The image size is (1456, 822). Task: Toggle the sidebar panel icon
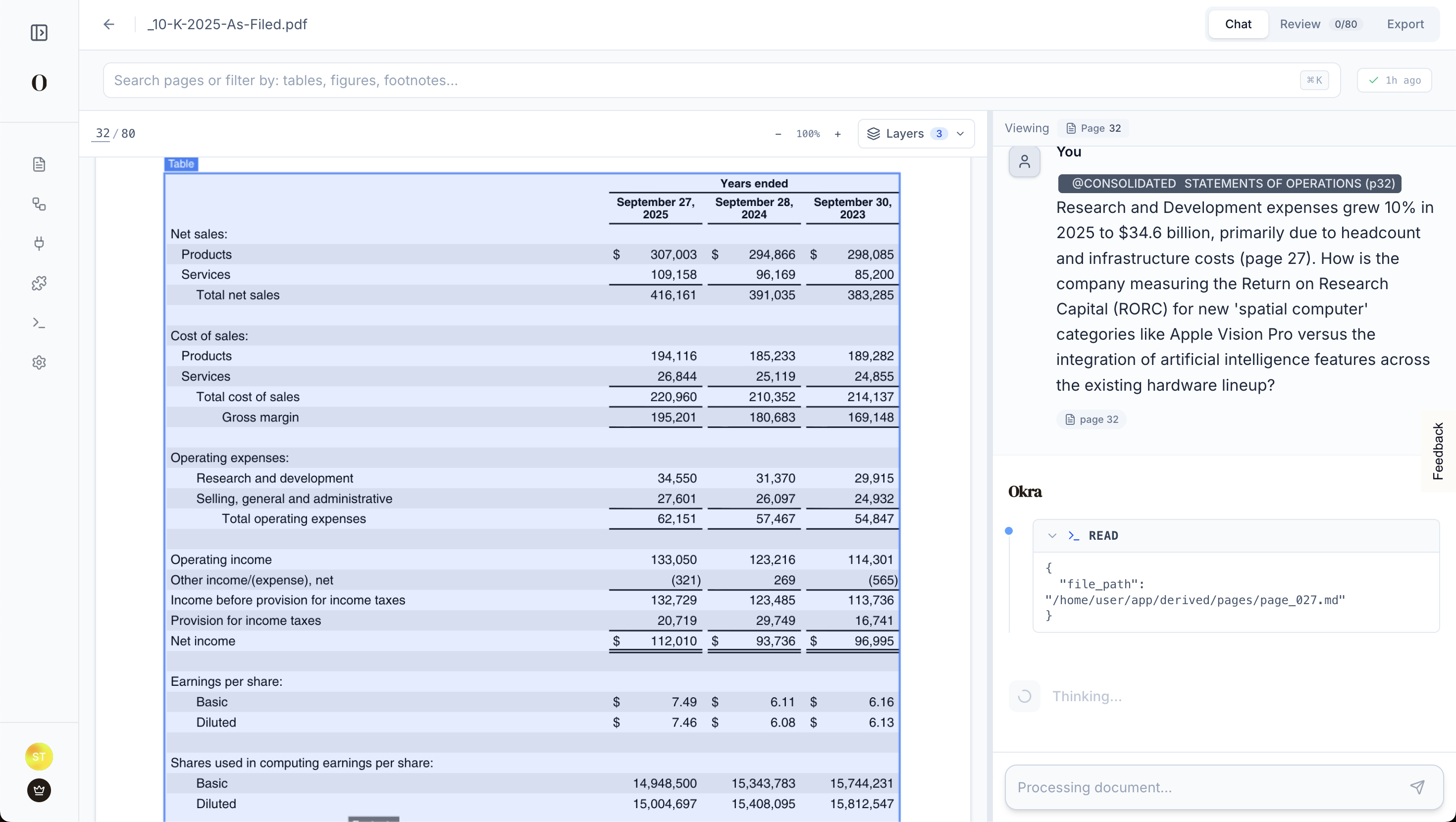click(39, 33)
